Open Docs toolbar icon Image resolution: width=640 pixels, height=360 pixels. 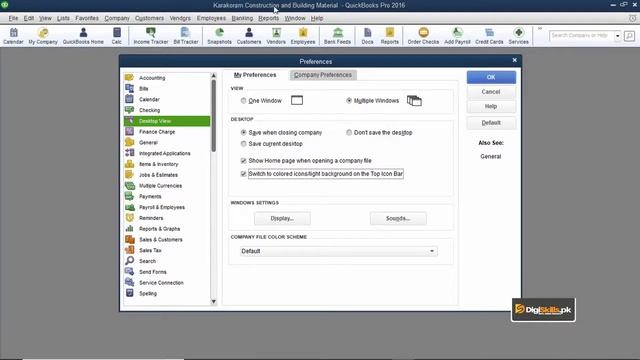(x=367, y=36)
